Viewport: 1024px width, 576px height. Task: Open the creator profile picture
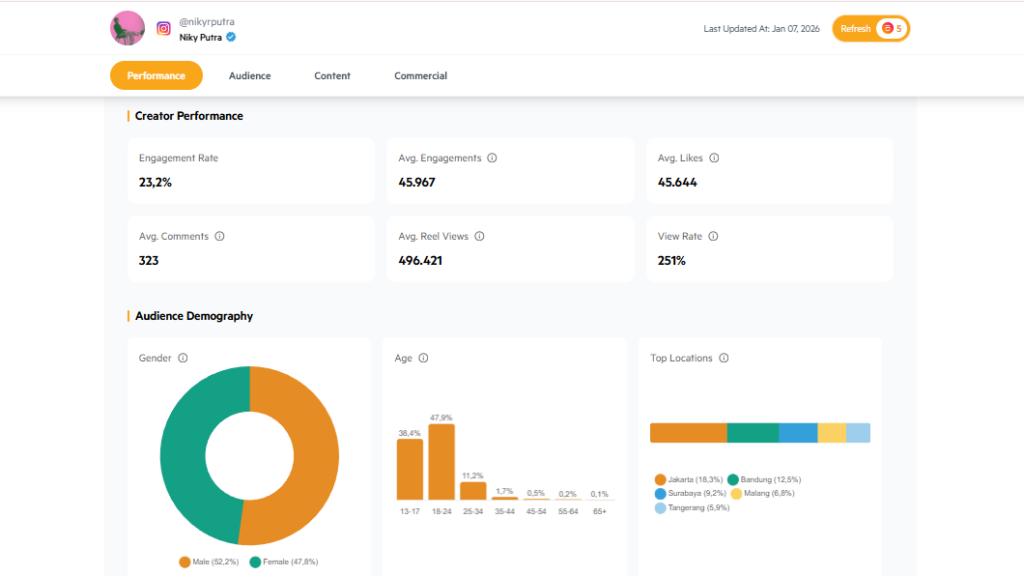point(127,28)
